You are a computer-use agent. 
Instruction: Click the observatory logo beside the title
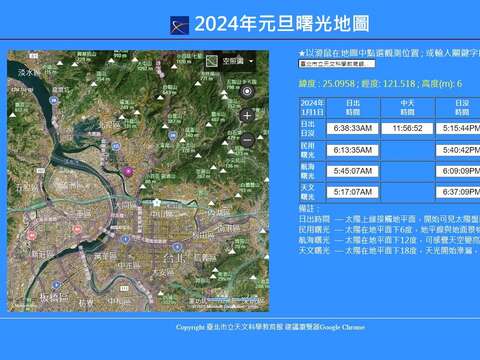(179, 25)
